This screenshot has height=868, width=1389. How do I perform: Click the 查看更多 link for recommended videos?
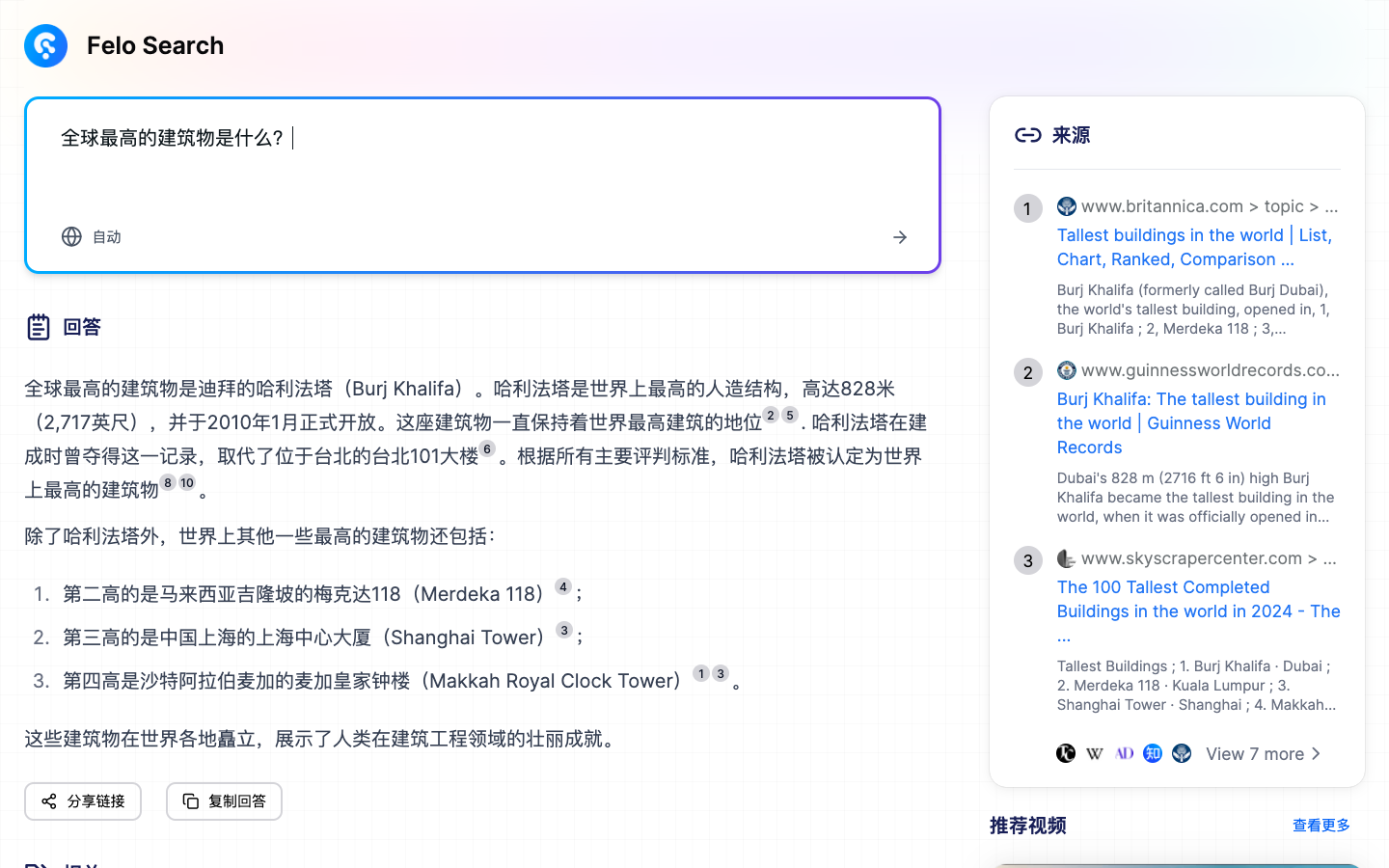[1321, 825]
